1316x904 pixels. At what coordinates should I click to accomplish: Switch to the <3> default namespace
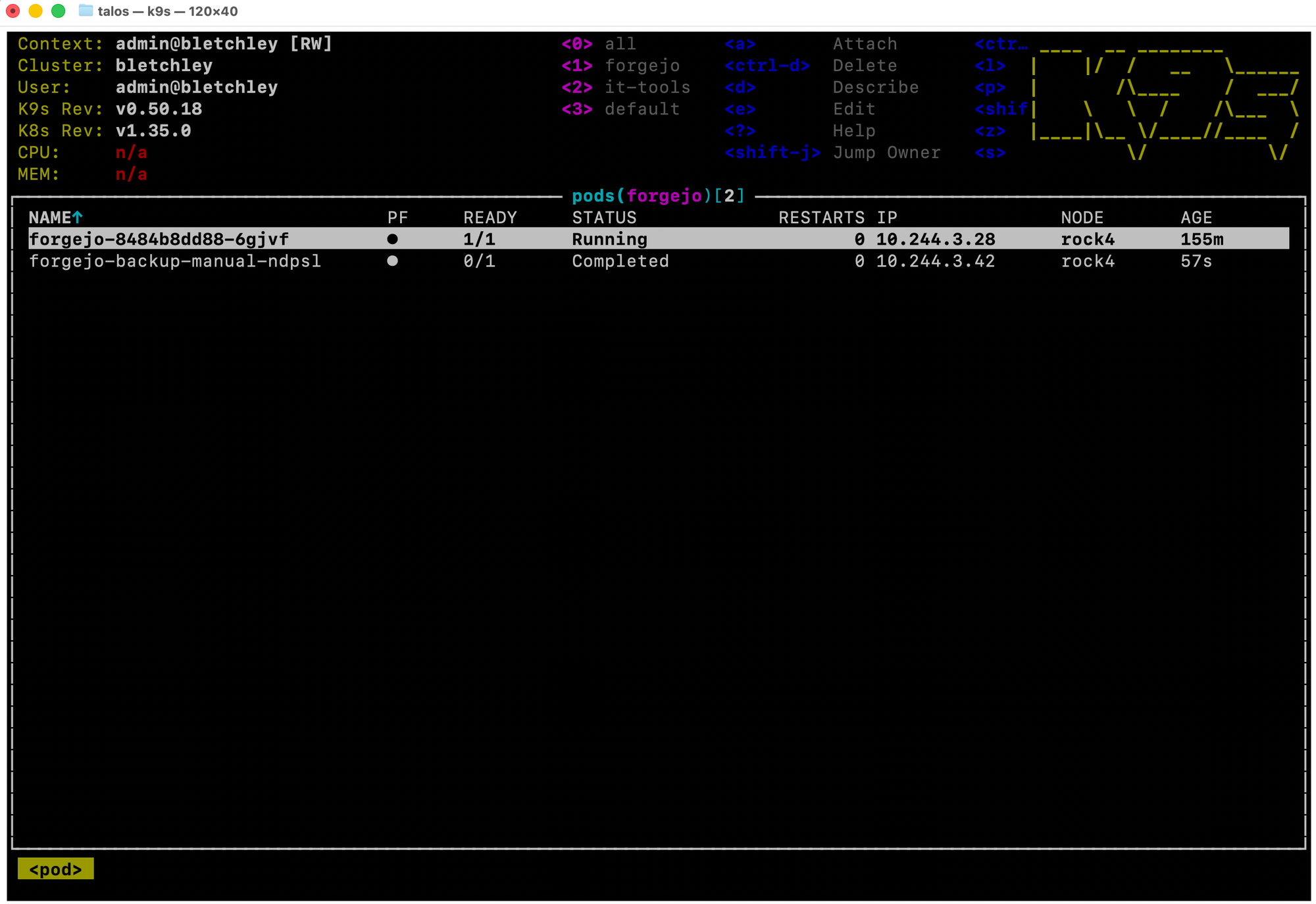(x=620, y=109)
